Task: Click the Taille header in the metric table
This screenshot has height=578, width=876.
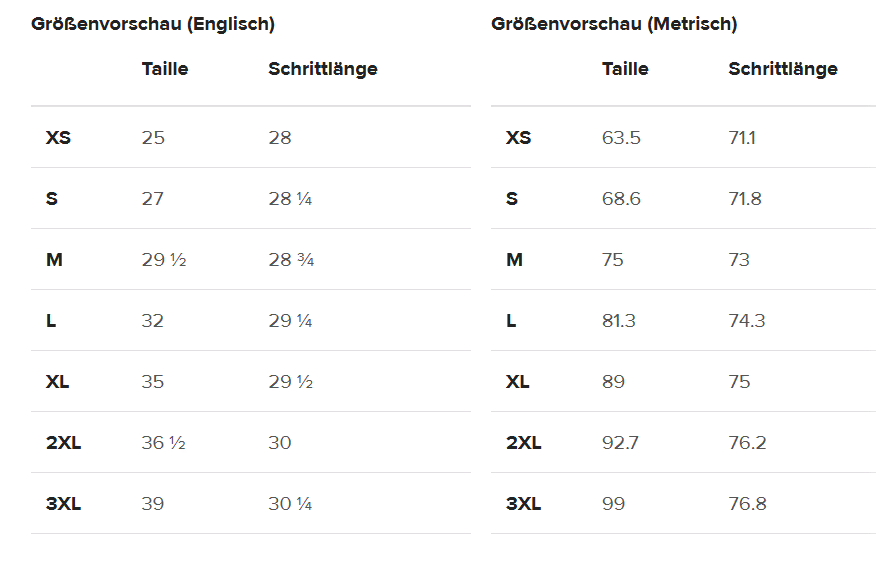Action: point(625,69)
